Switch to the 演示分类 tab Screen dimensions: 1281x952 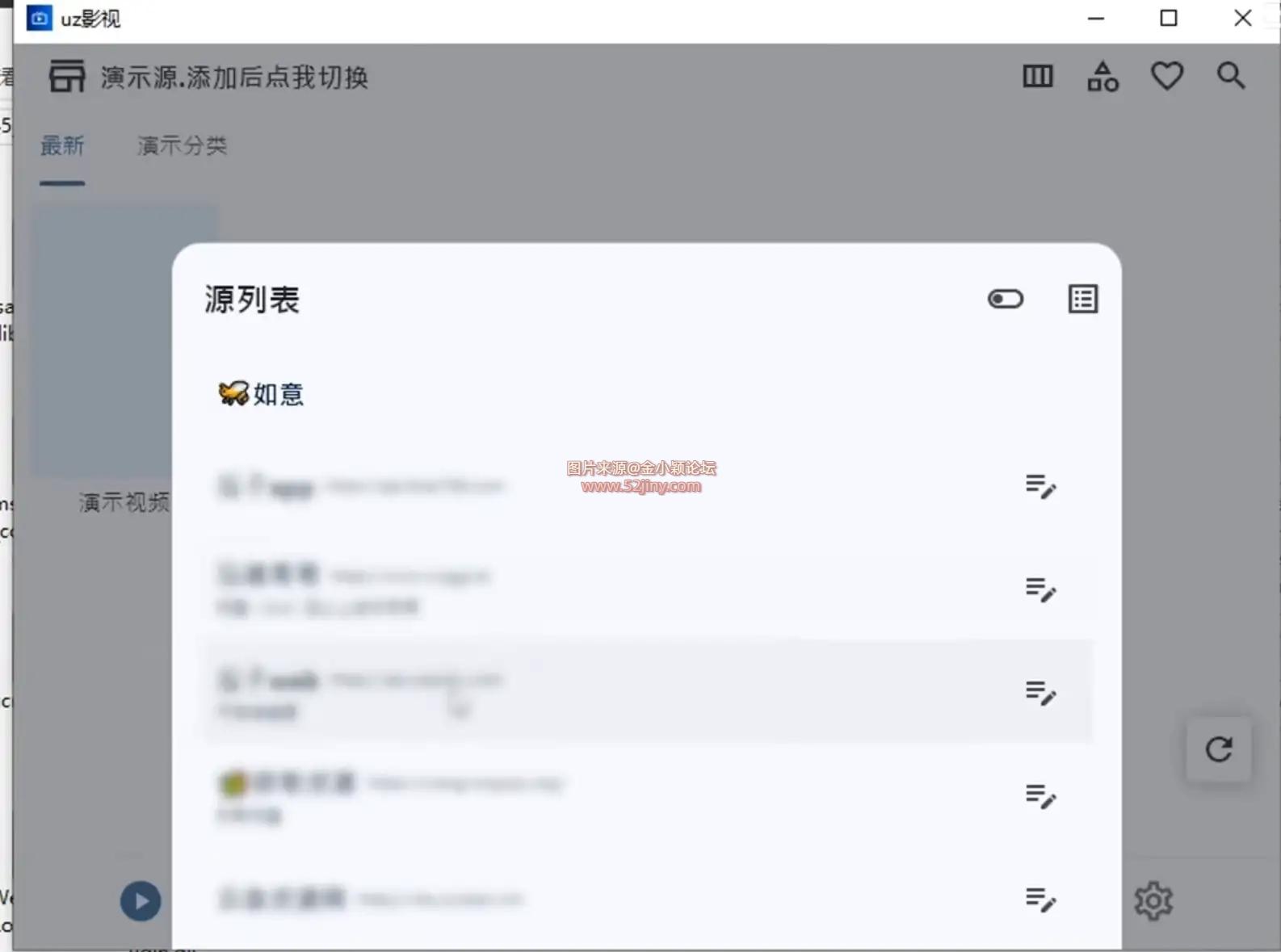pyautogui.click(x=182, y=146)
